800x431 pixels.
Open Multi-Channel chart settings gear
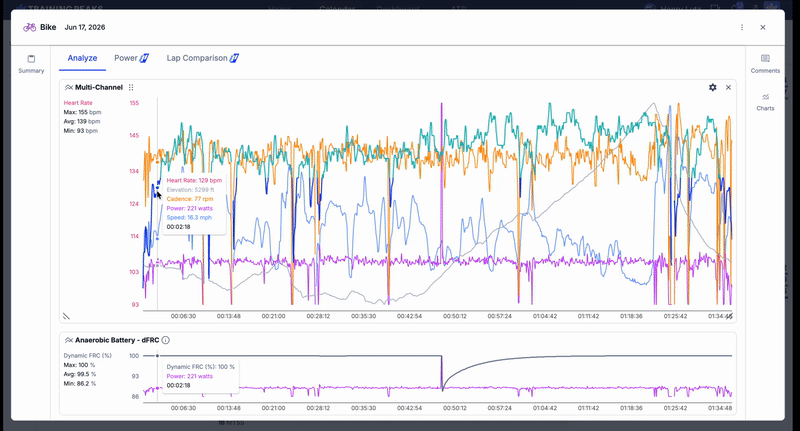[x=712, y=87]
